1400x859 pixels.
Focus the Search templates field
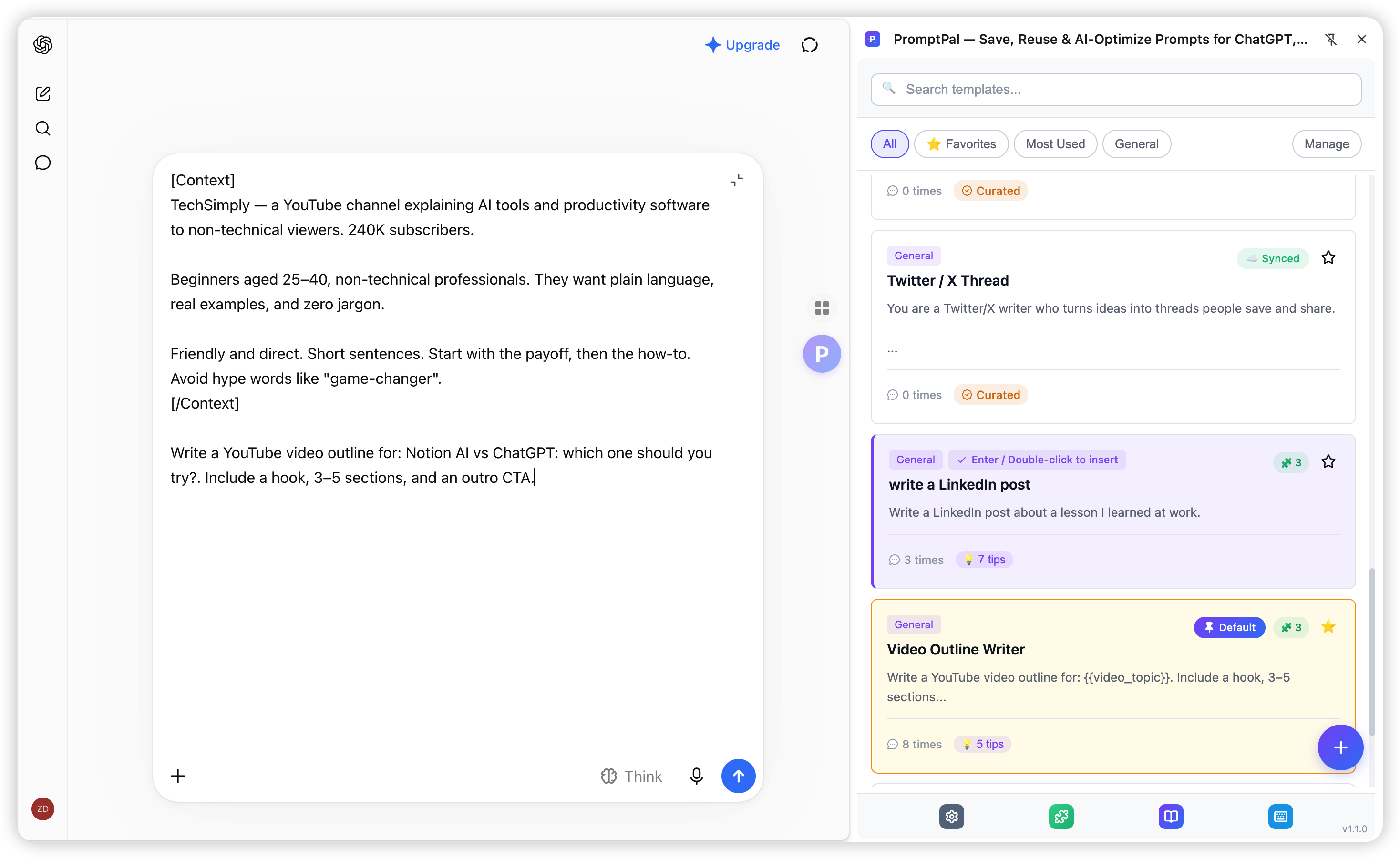tap(1115, 89)
